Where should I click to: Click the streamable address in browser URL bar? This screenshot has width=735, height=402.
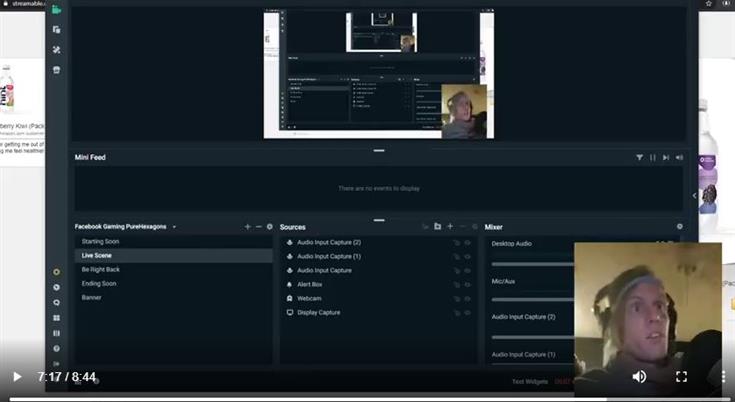28,3
